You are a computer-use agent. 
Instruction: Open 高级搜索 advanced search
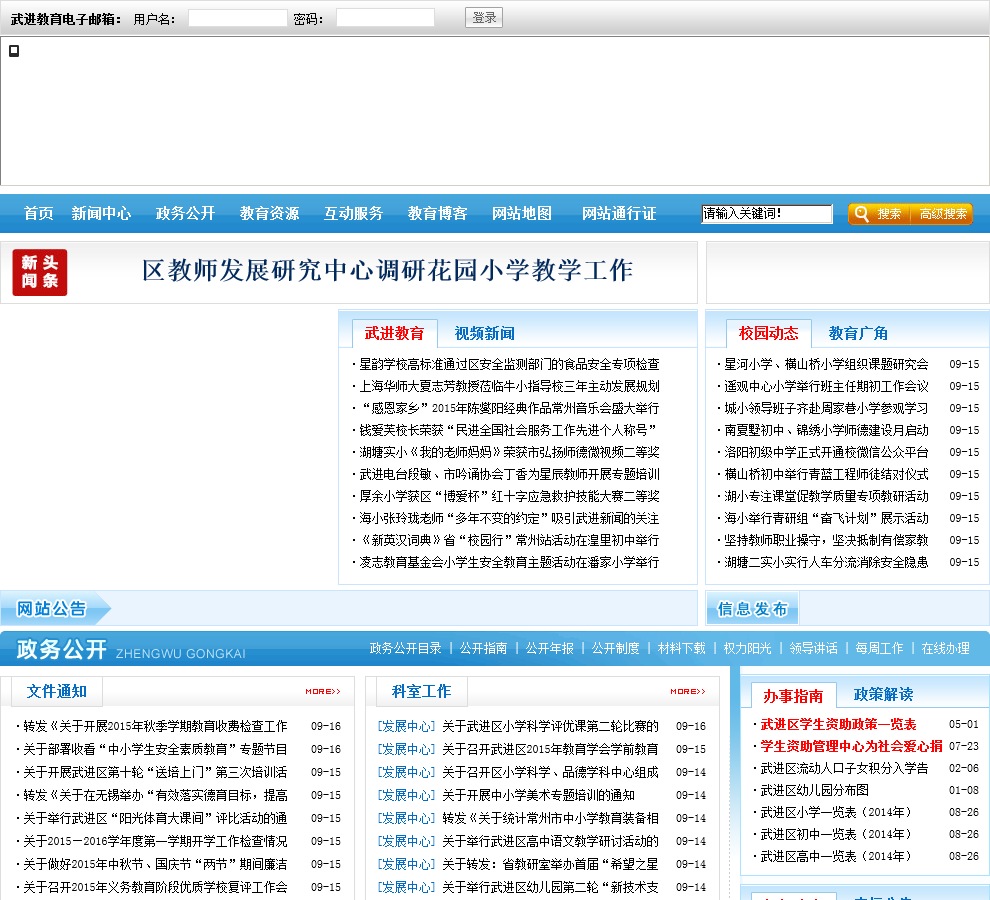point(942,214)
